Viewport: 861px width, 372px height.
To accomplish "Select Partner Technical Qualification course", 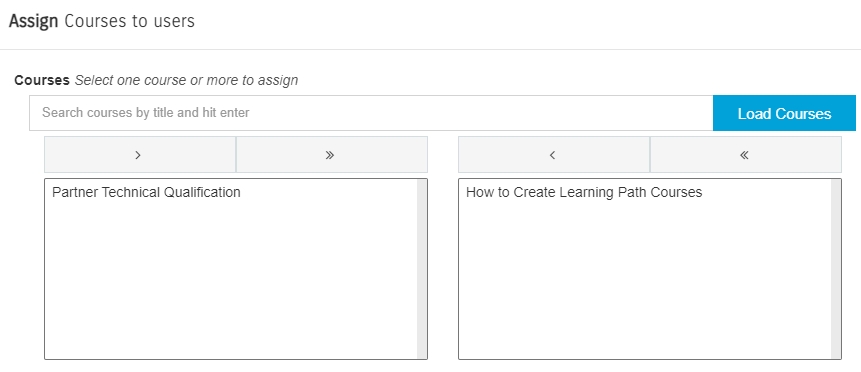I will click(x=146, y=192).
